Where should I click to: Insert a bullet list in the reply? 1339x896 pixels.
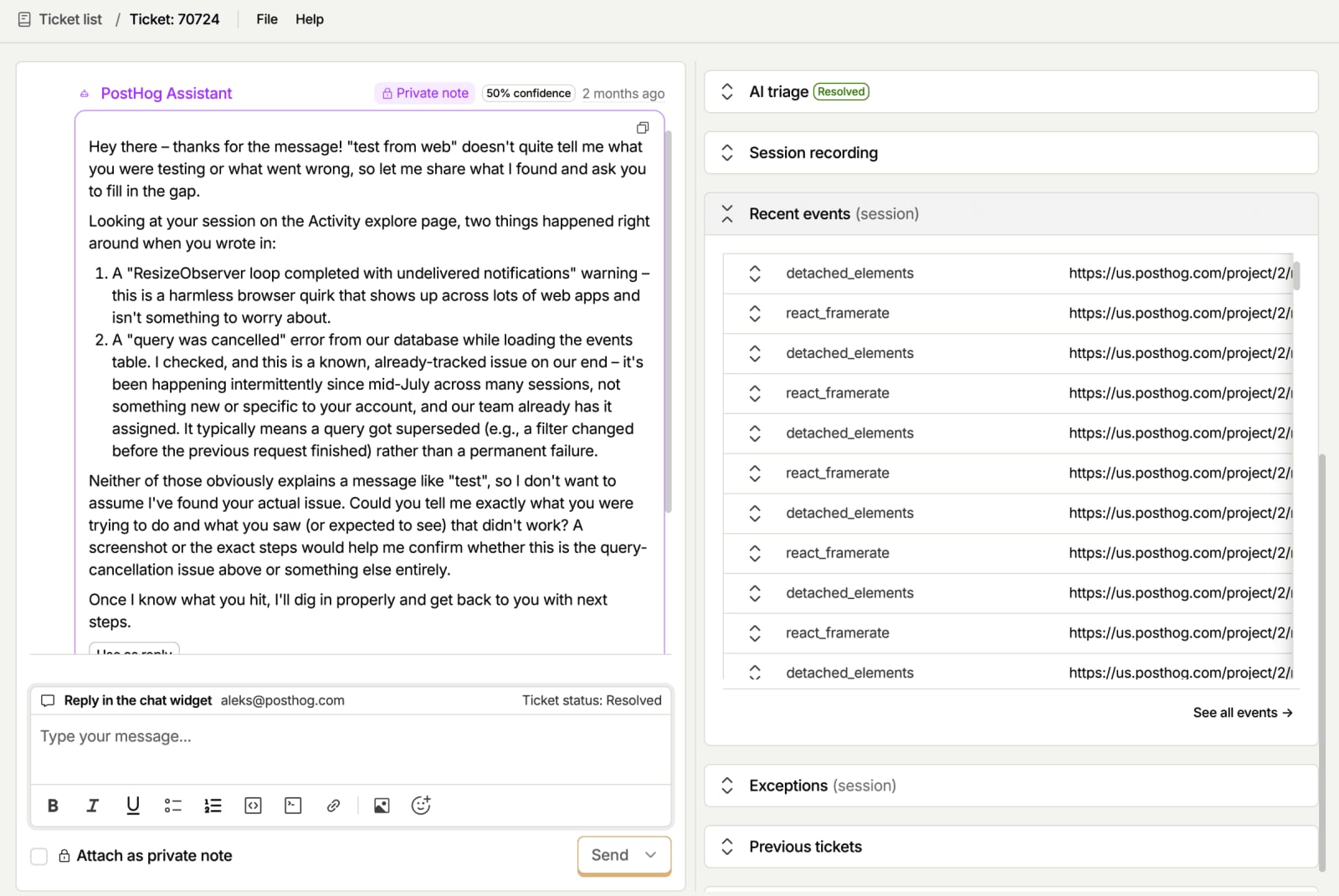tap(172, 806)
